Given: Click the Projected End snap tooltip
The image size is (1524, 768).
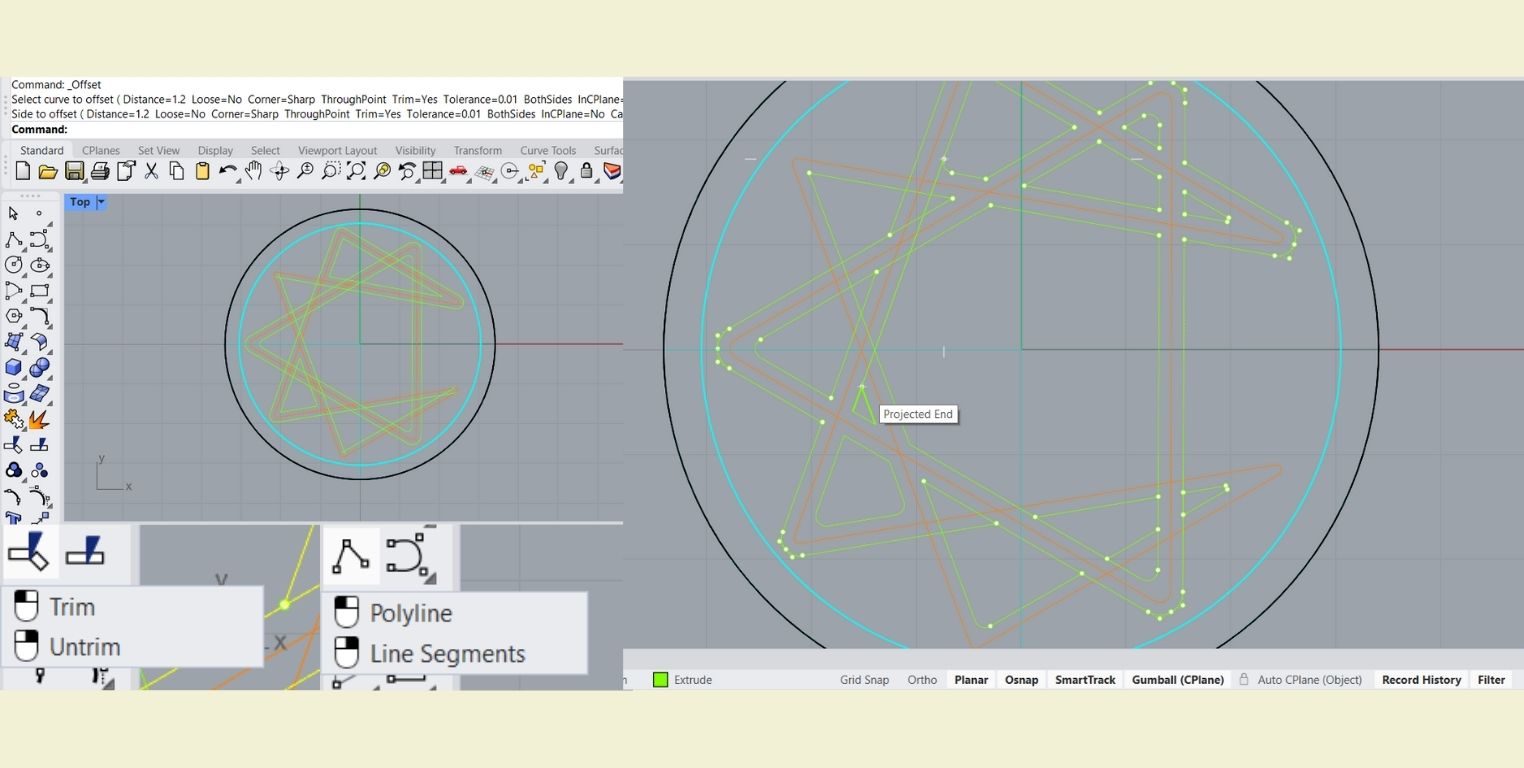Looking at the screenshot, I should 918,414.
